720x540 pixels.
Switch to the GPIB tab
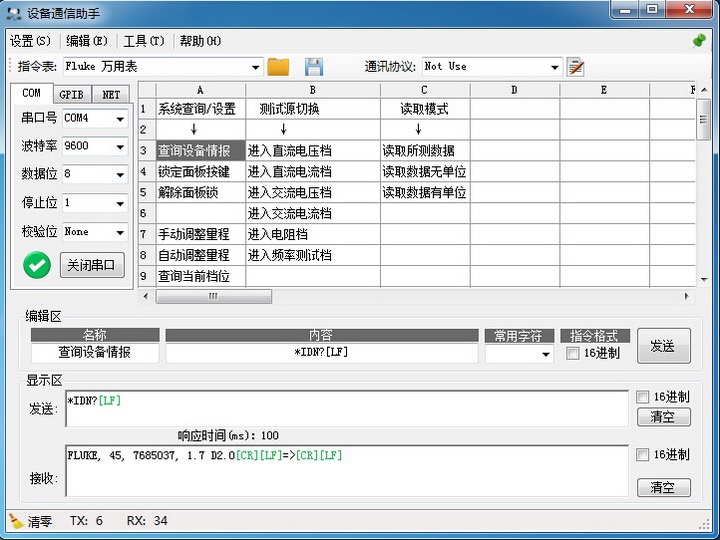coord(72,95)
